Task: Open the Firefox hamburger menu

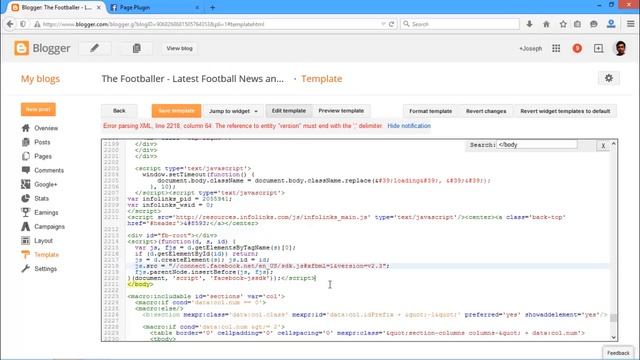Action: (x=631, y=24)
